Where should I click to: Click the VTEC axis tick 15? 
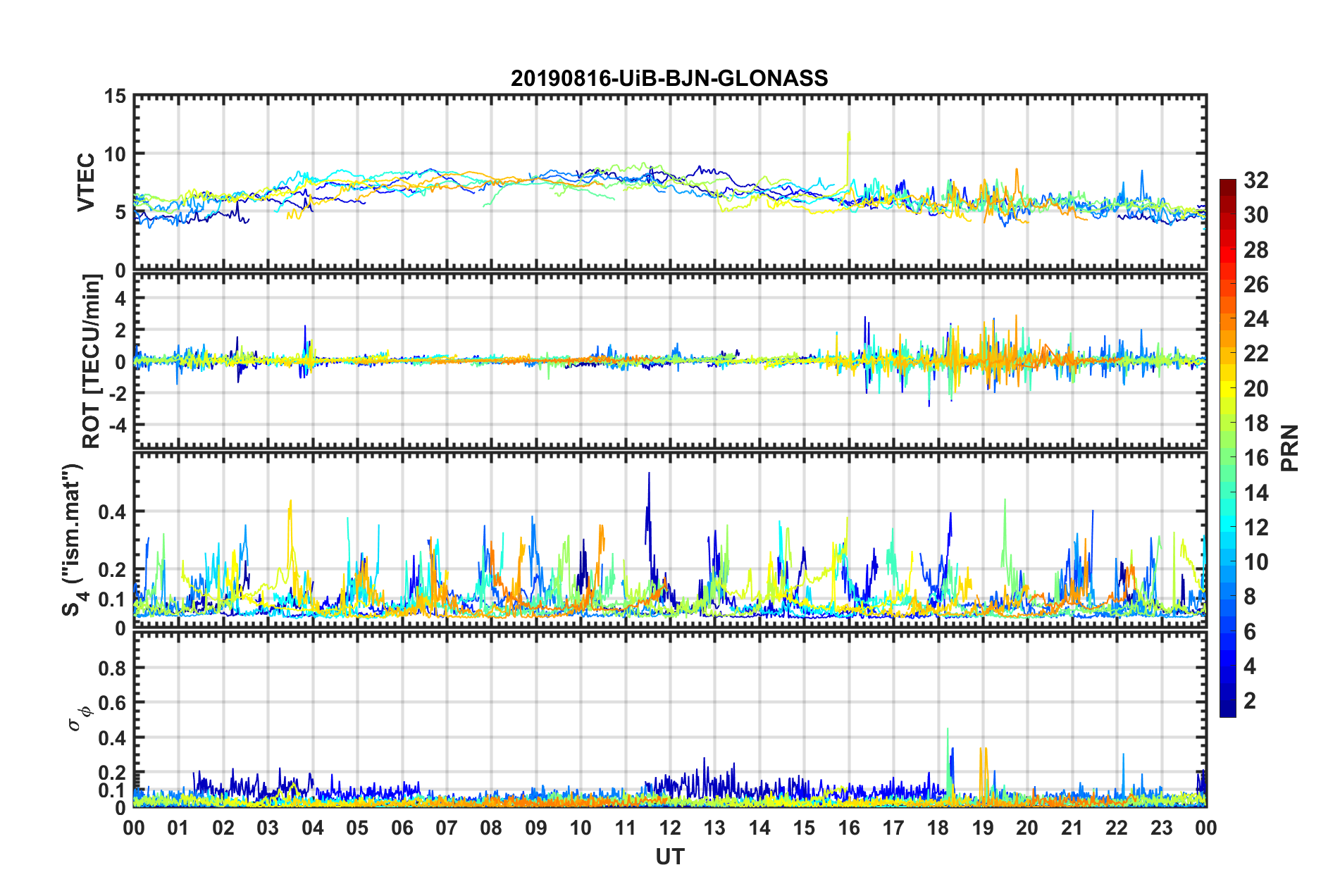(x=116, y=96)
